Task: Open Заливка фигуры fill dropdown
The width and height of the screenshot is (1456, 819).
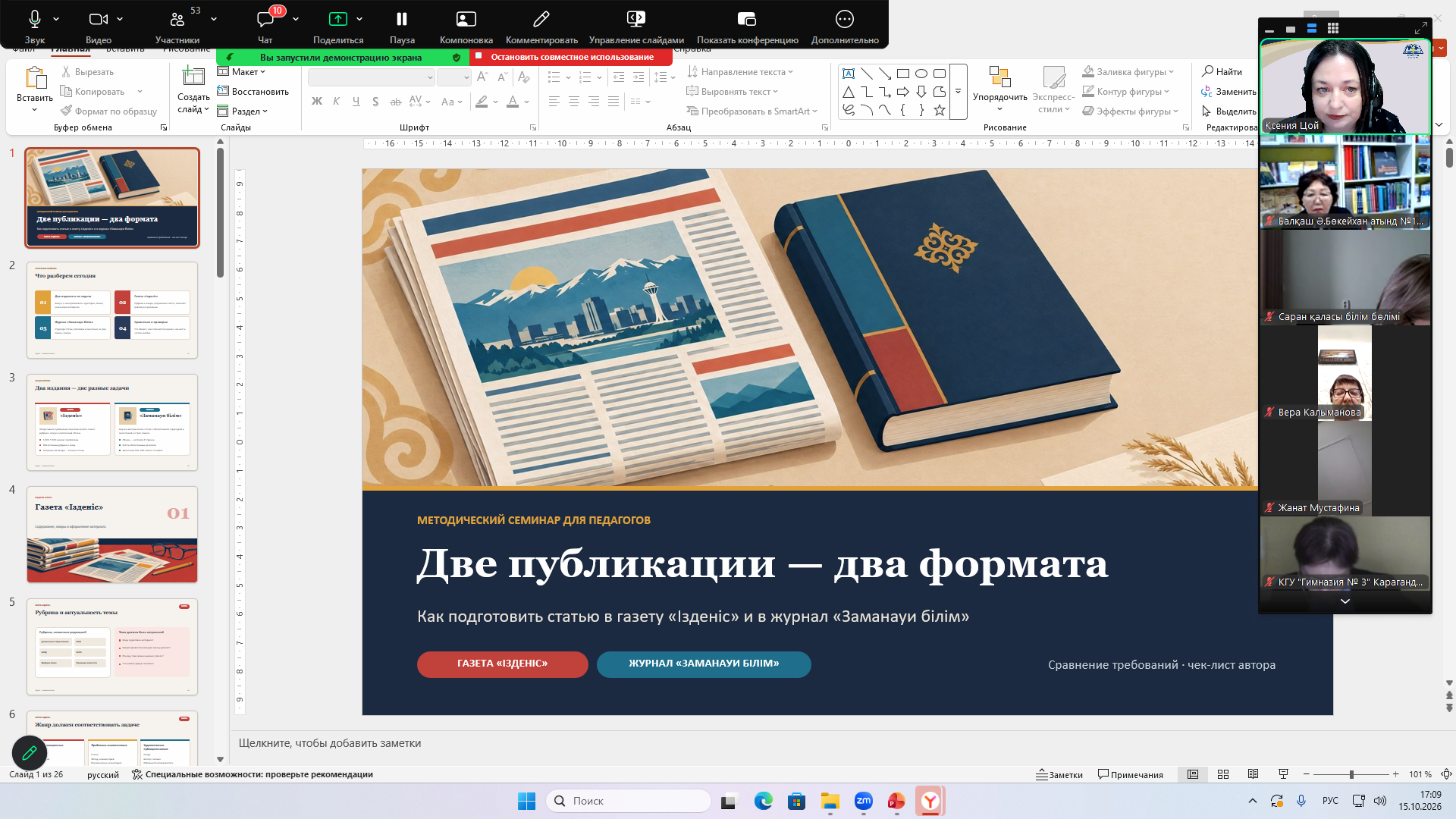Action: (x=1128, y=72)
